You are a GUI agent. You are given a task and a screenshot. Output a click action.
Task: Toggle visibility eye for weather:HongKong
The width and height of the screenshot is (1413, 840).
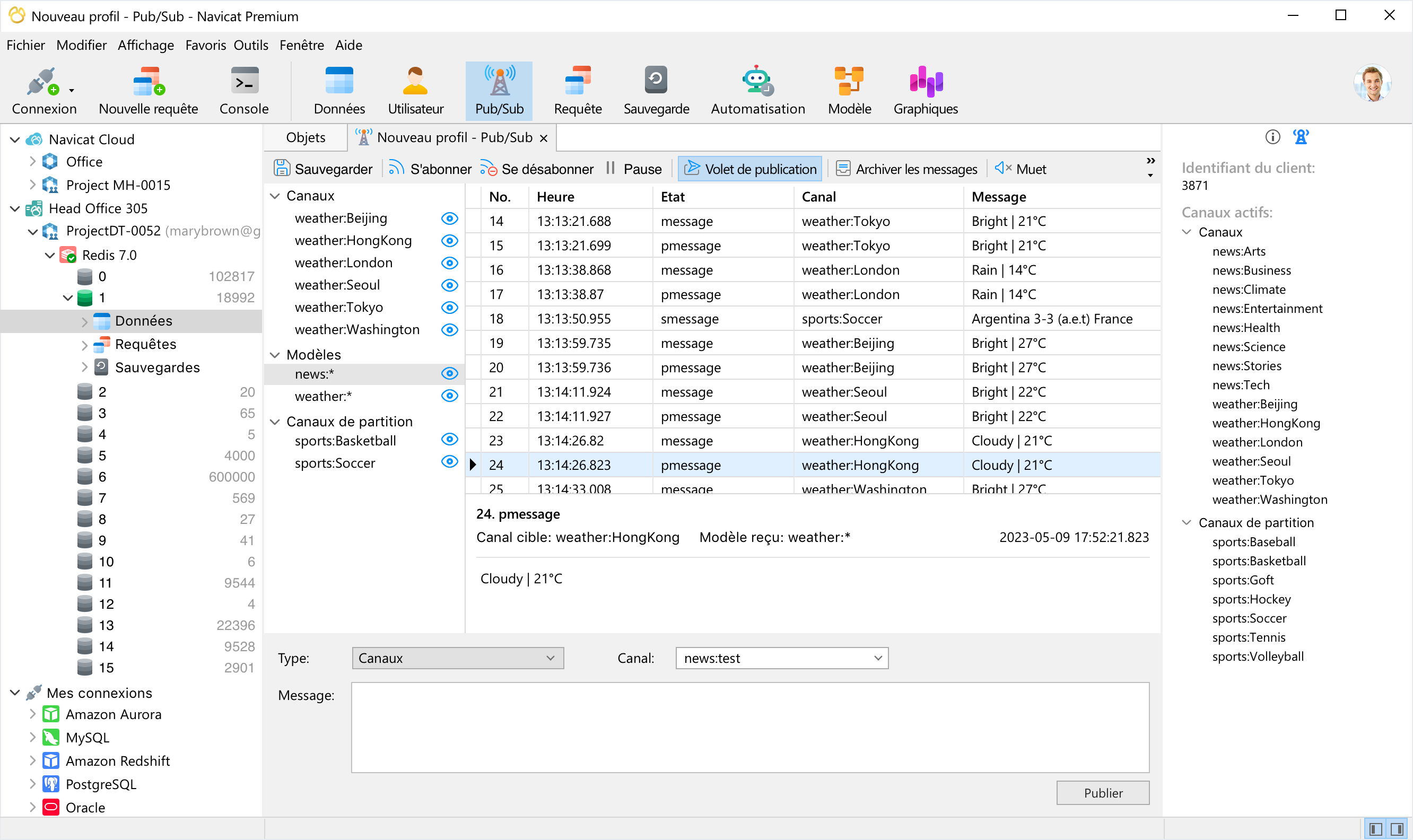tap(449, 241)
